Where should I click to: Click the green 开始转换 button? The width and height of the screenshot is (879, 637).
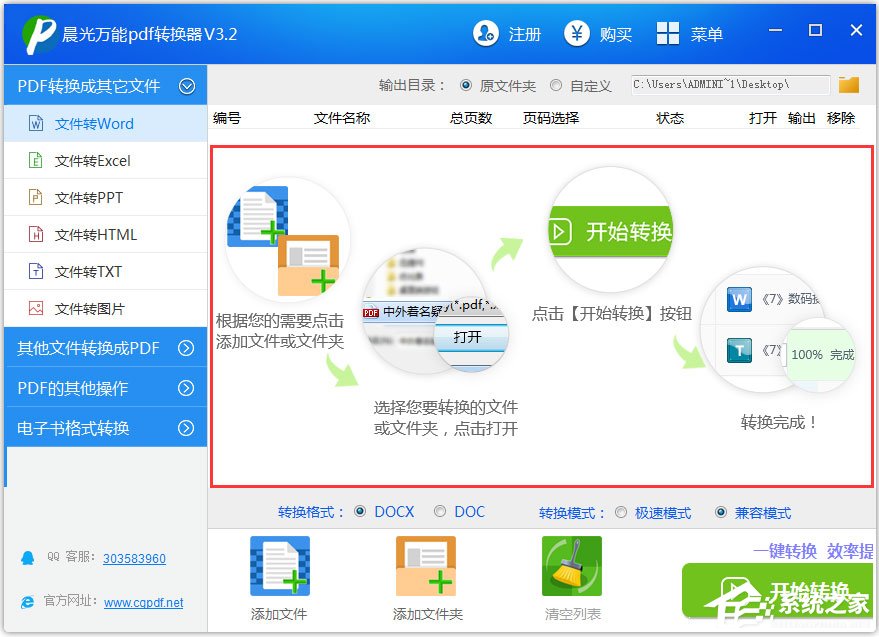pos(778,591)
